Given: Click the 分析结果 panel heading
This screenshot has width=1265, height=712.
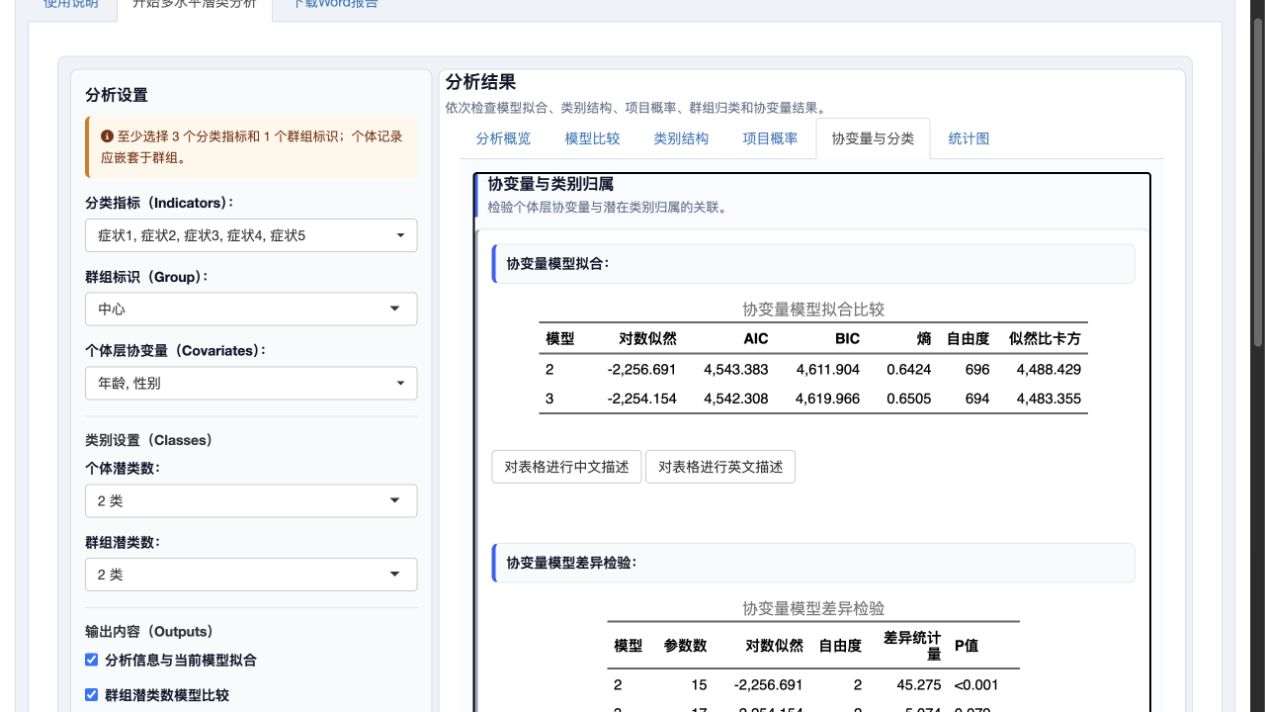Looking at the screenshot, I should point(481,83).
